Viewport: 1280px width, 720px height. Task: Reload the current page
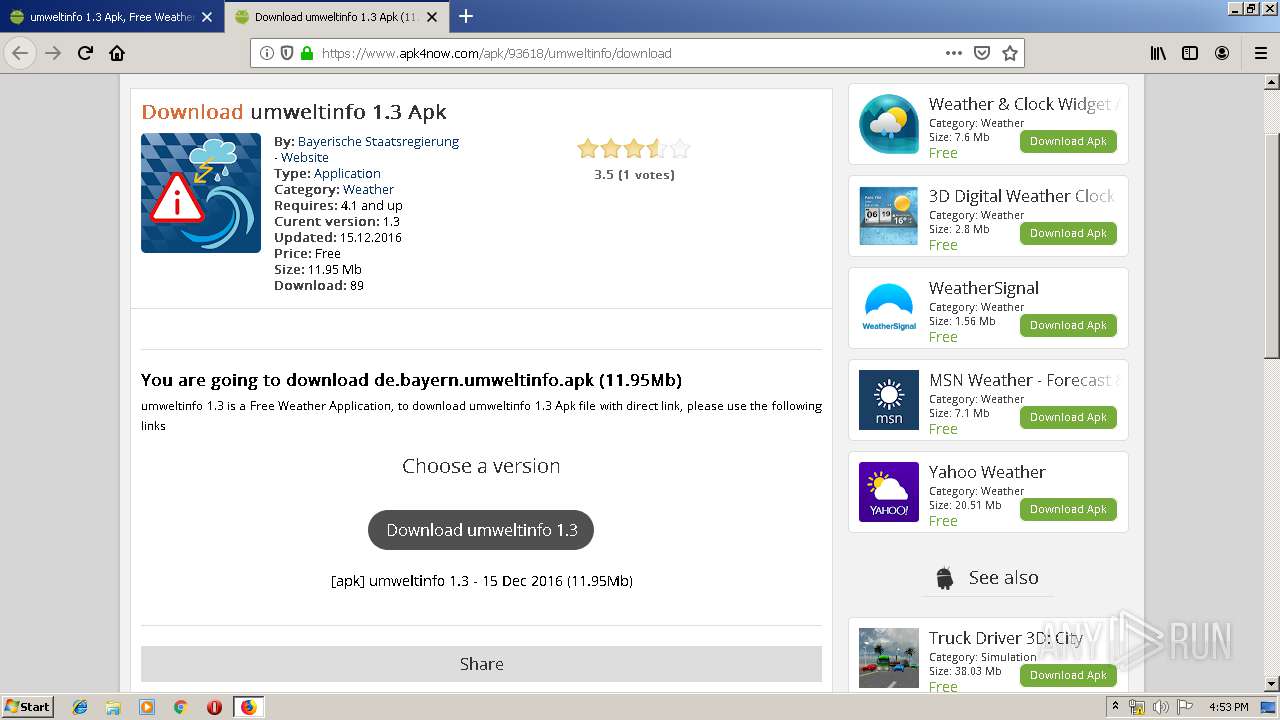pyautogui.click(x=85, y=53)
